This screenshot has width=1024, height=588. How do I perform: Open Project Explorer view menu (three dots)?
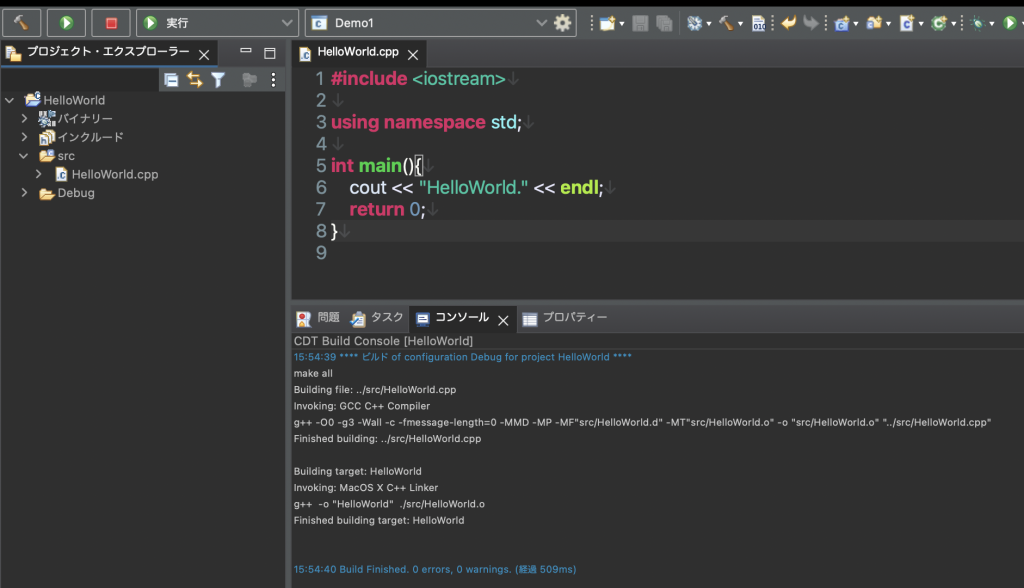(x=273, y=80)
